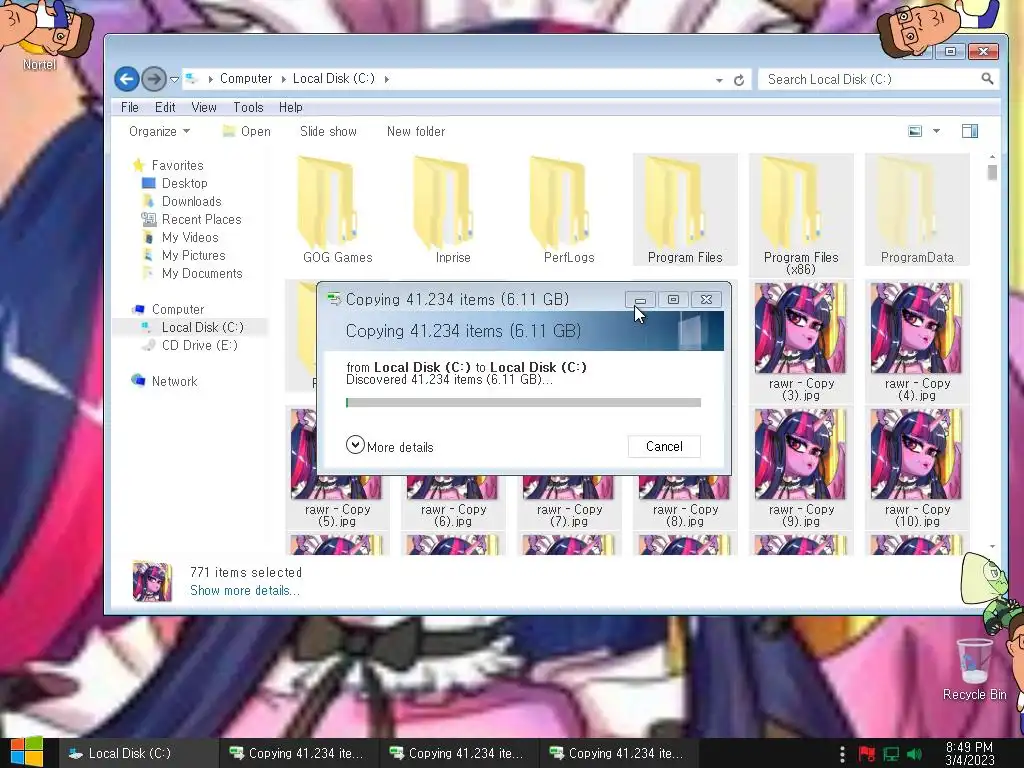This screenshot has height=768, width=1024.
Task: Select the GOG Games folder
Action: (338, 210)
